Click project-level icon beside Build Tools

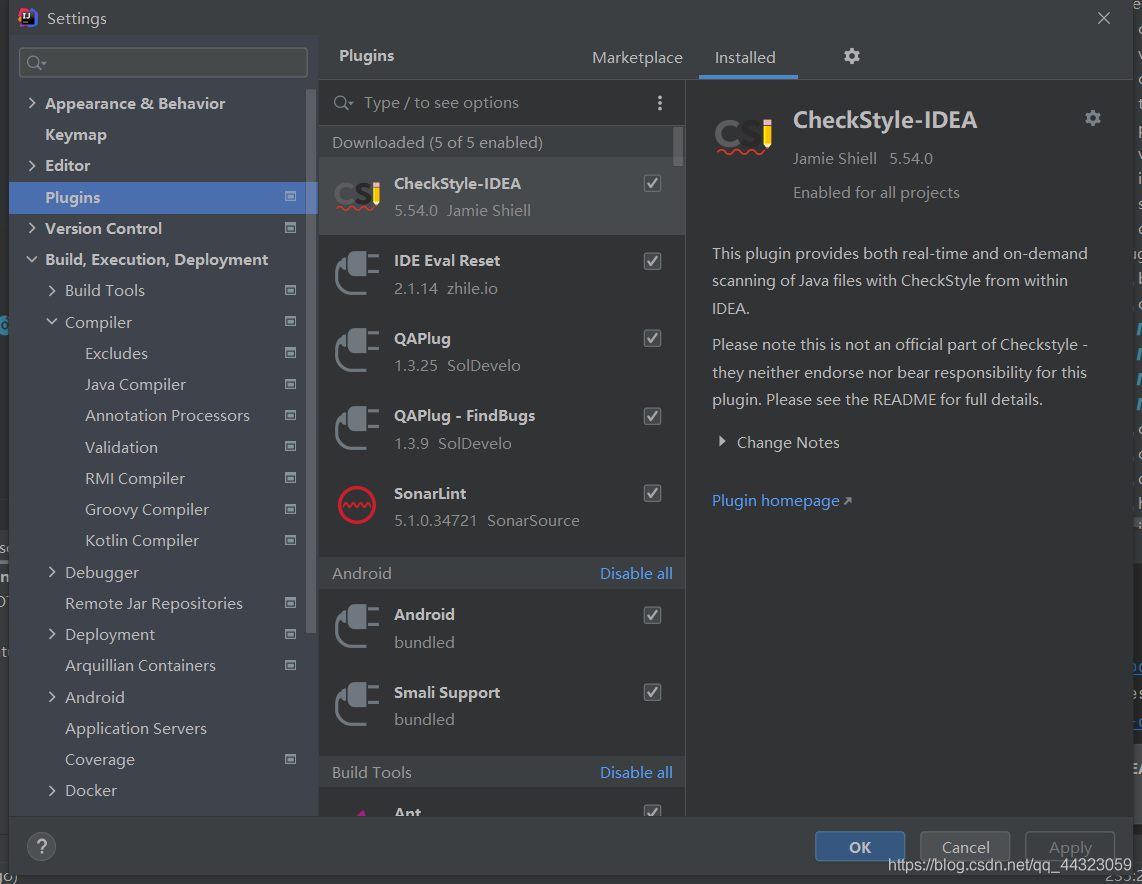coord(290,290)
